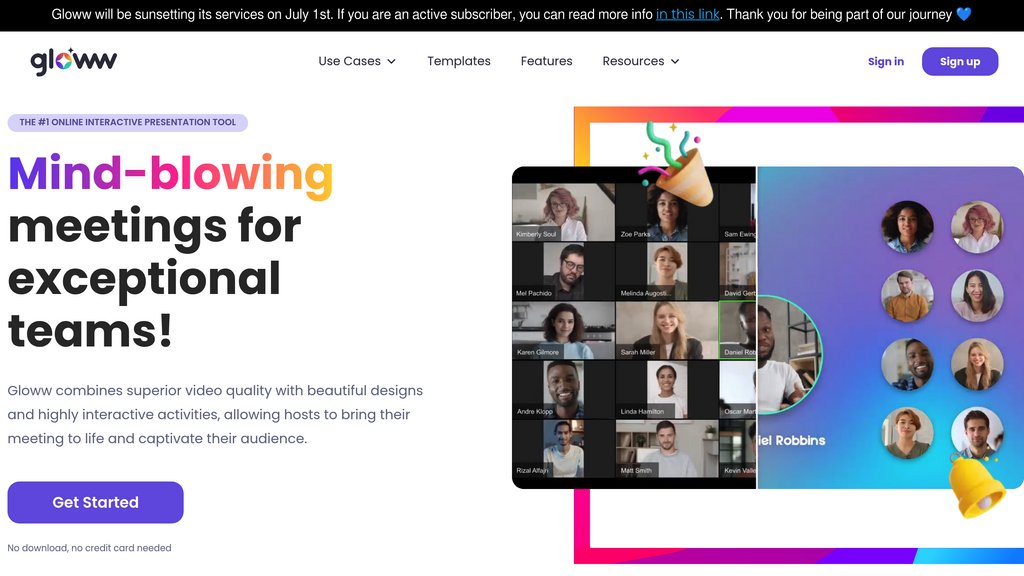This screenshot has height=576, width=1024.
Task: Click the #1 Online Interactive Presentation Tool badge
Action: pyautogui.click(x=128, y=122)
